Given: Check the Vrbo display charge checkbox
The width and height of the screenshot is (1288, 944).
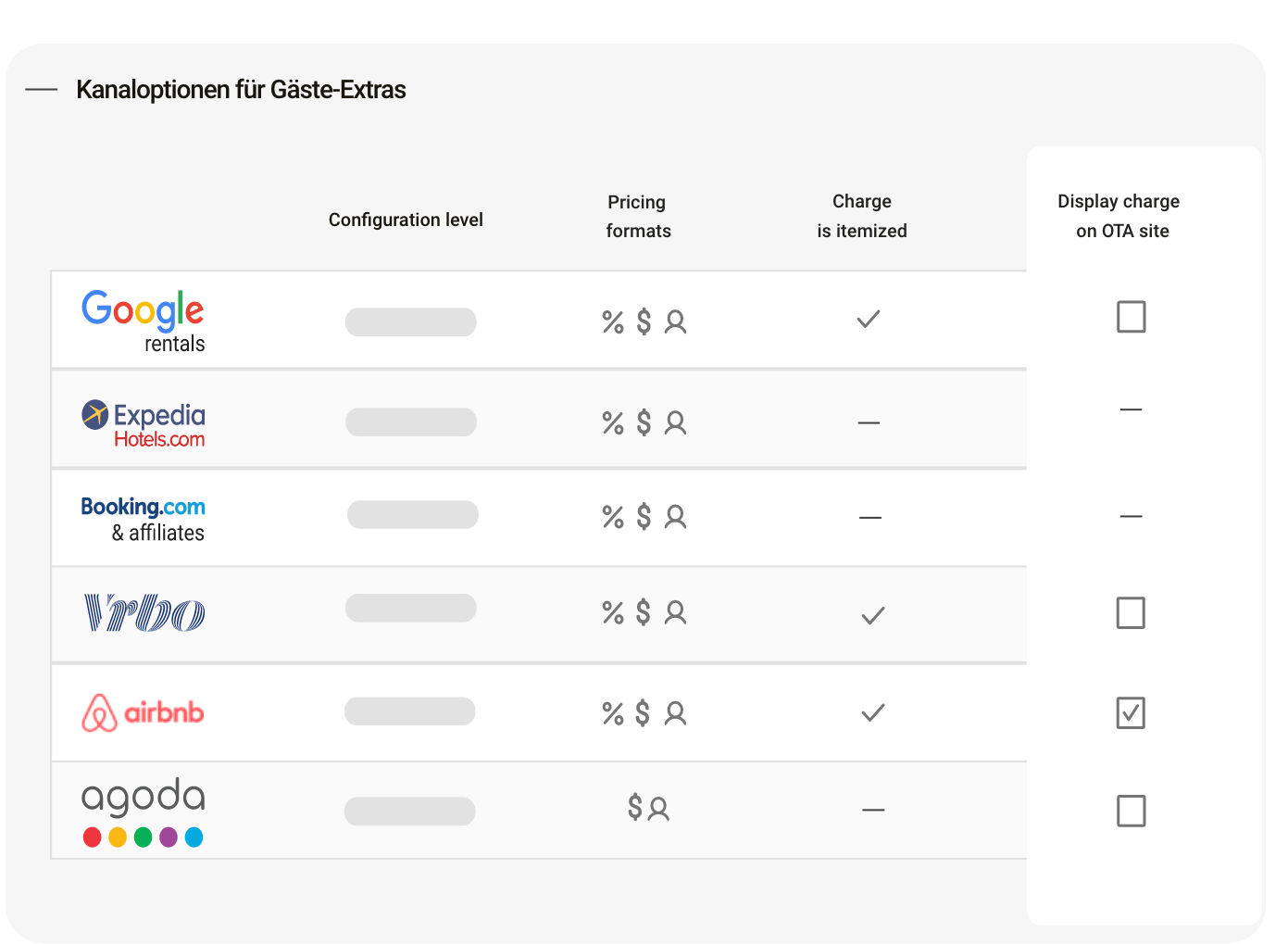Looking at the screenshot, I should (x=1131, y=612).
